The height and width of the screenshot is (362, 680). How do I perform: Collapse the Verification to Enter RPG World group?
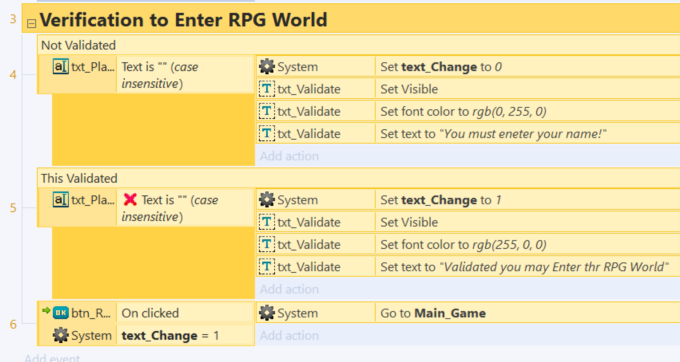coord(31,24)
